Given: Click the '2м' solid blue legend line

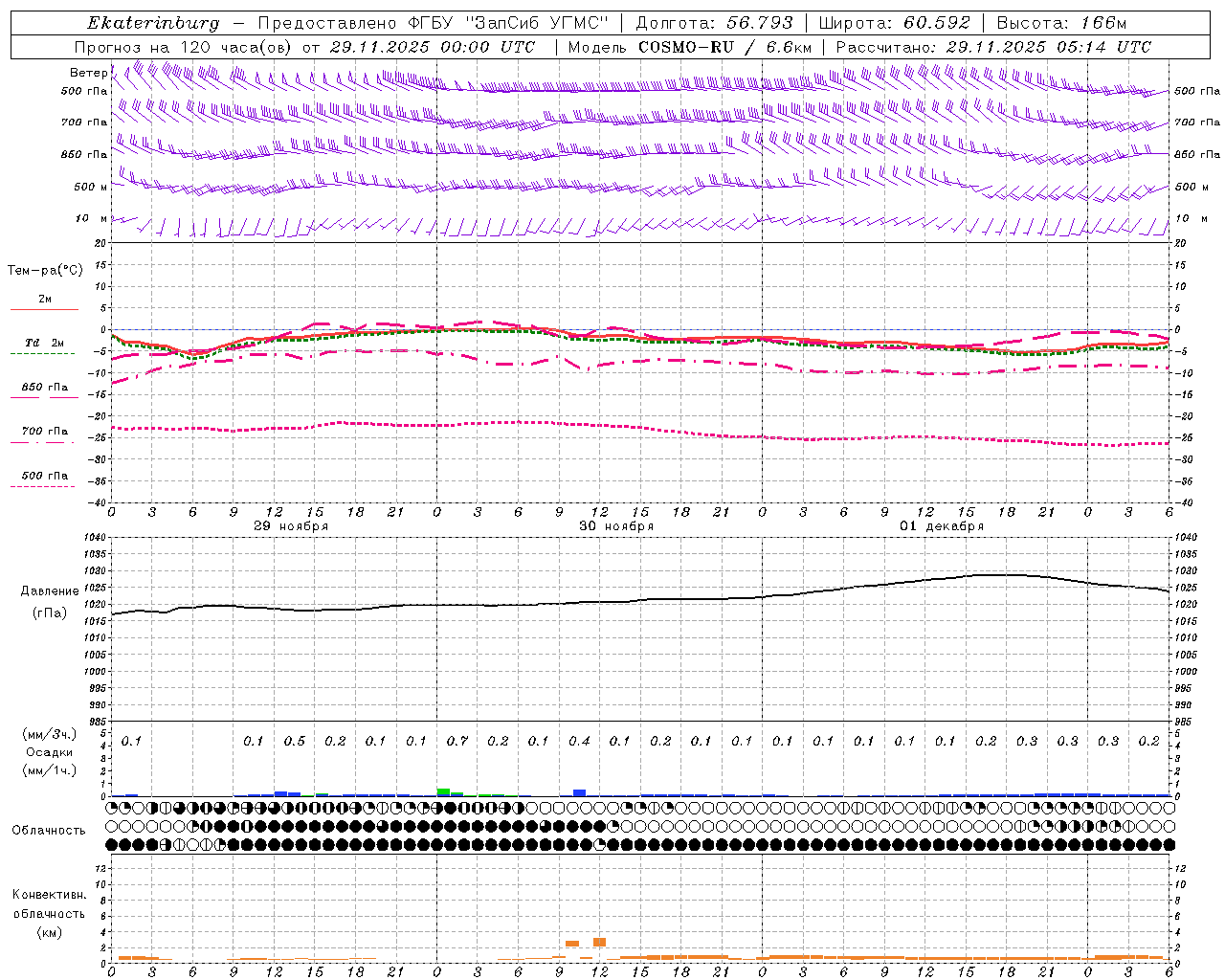Looking at the screenshot, I should click(44, 309).
